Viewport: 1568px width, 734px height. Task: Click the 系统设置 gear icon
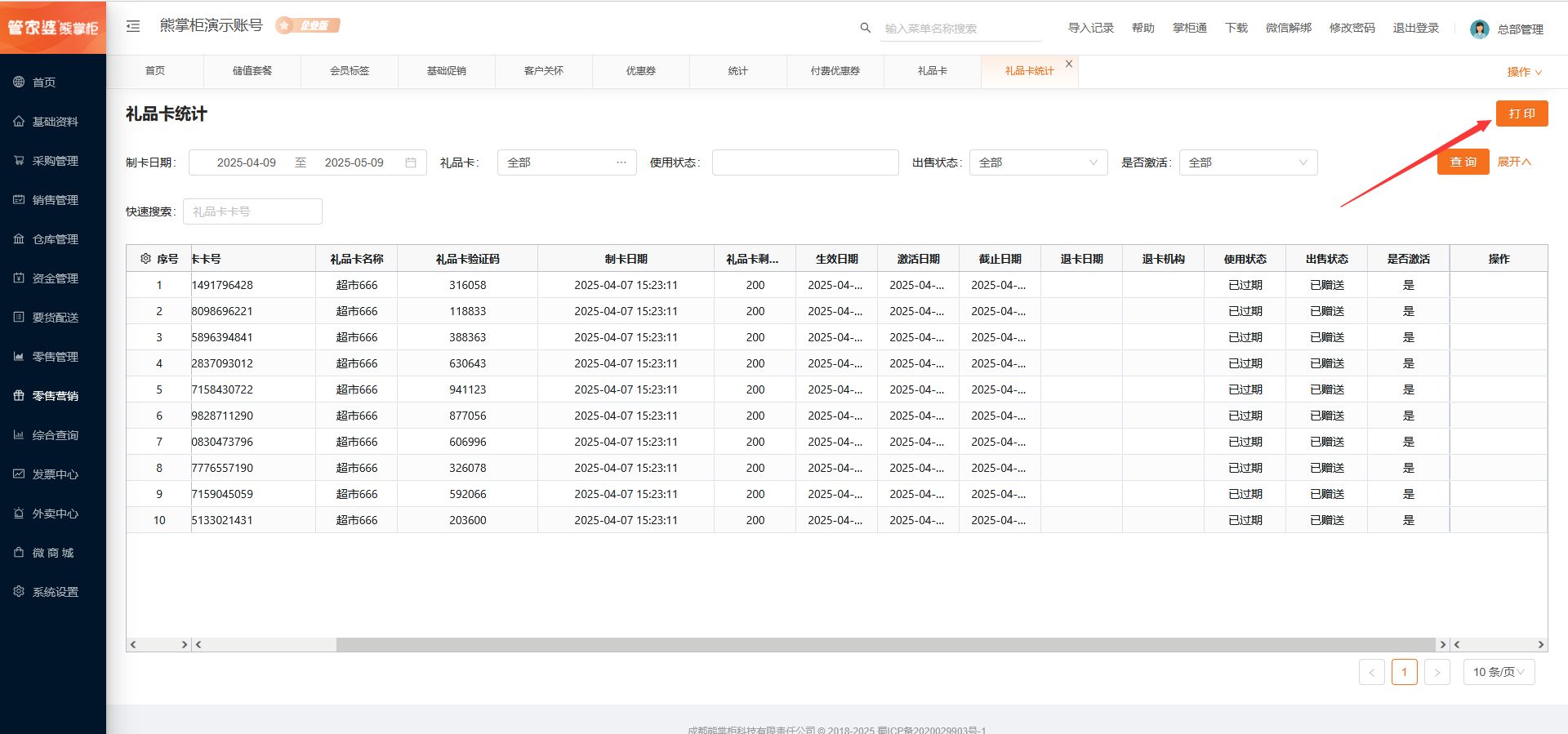pos(19,591)
